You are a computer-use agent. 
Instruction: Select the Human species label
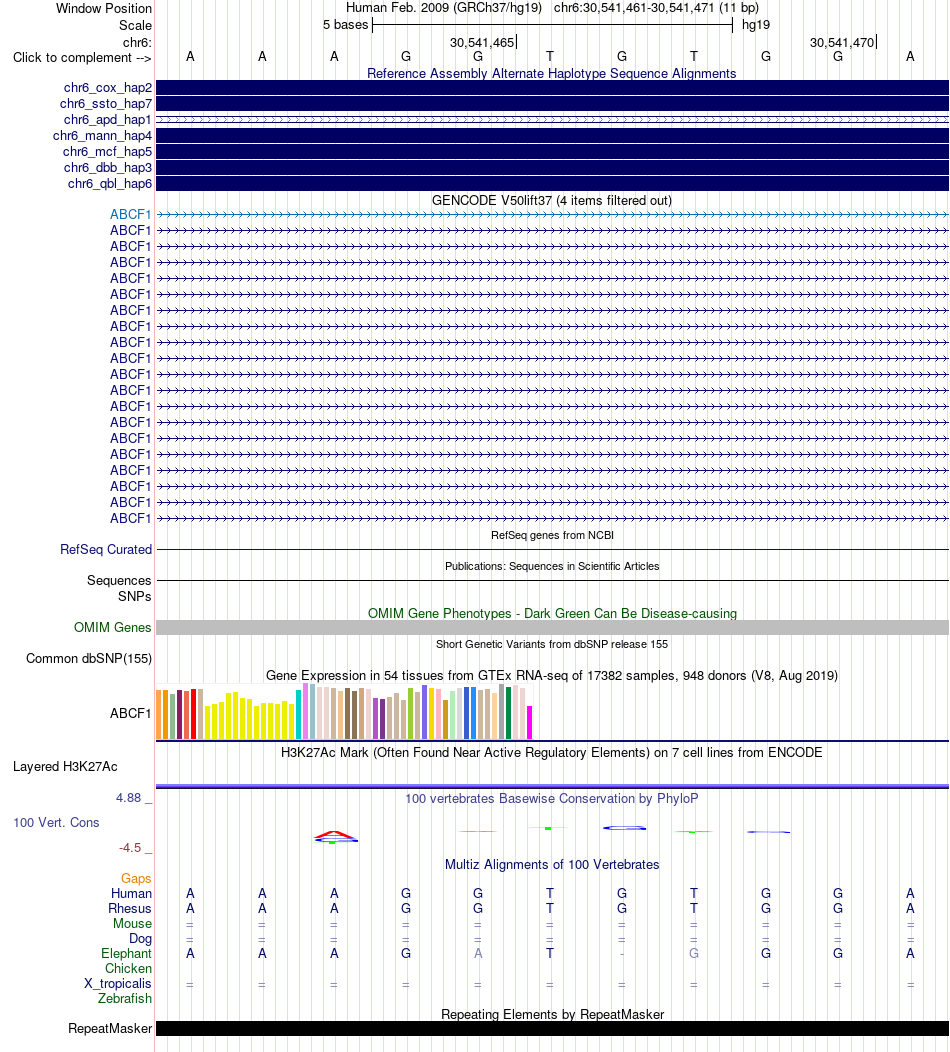131,894
